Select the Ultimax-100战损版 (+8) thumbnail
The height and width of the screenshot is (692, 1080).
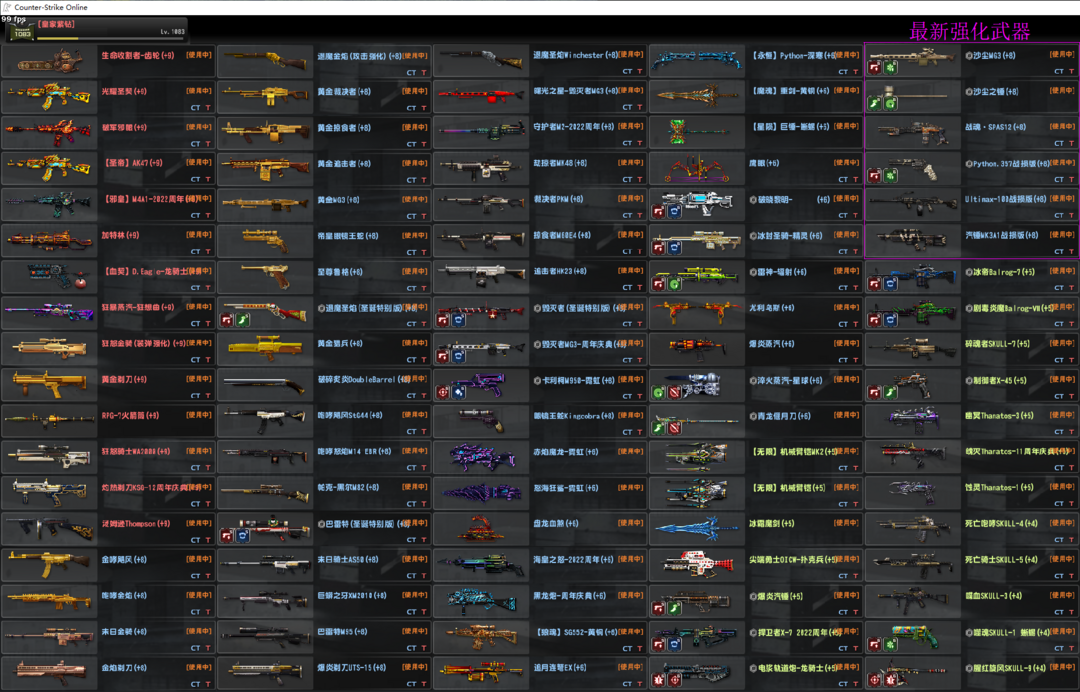pos(912,205)
